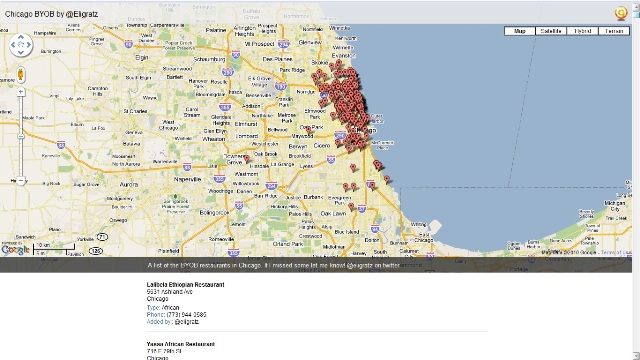This screenshot has height=360, width=640.
Task: Click the E 79th St address line
Action: (164, 351)
